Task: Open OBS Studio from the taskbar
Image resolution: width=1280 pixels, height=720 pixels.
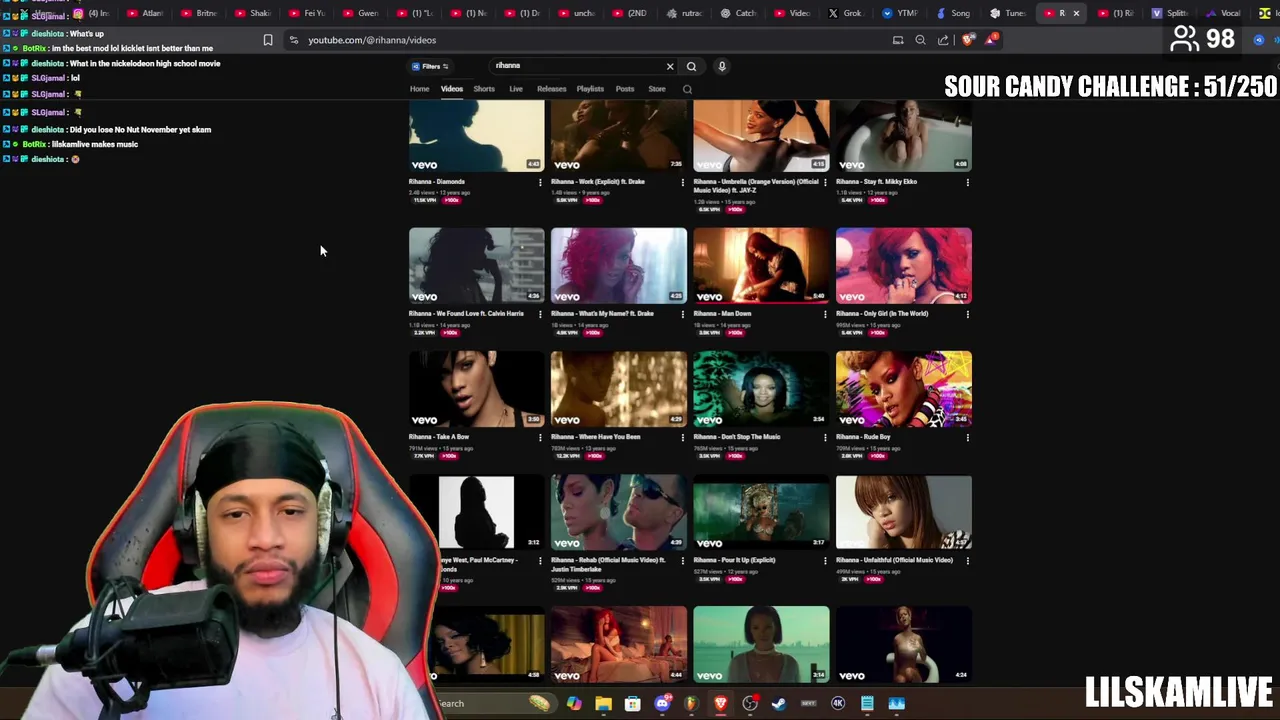Action: pos(750,704)
